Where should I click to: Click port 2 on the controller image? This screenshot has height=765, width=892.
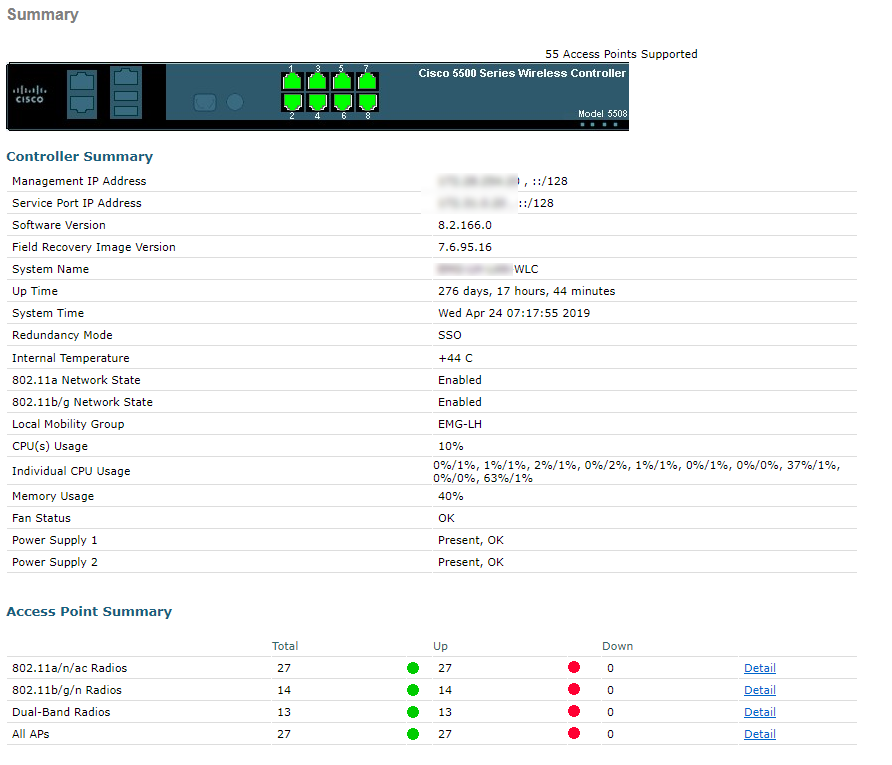tap(292, 102)
